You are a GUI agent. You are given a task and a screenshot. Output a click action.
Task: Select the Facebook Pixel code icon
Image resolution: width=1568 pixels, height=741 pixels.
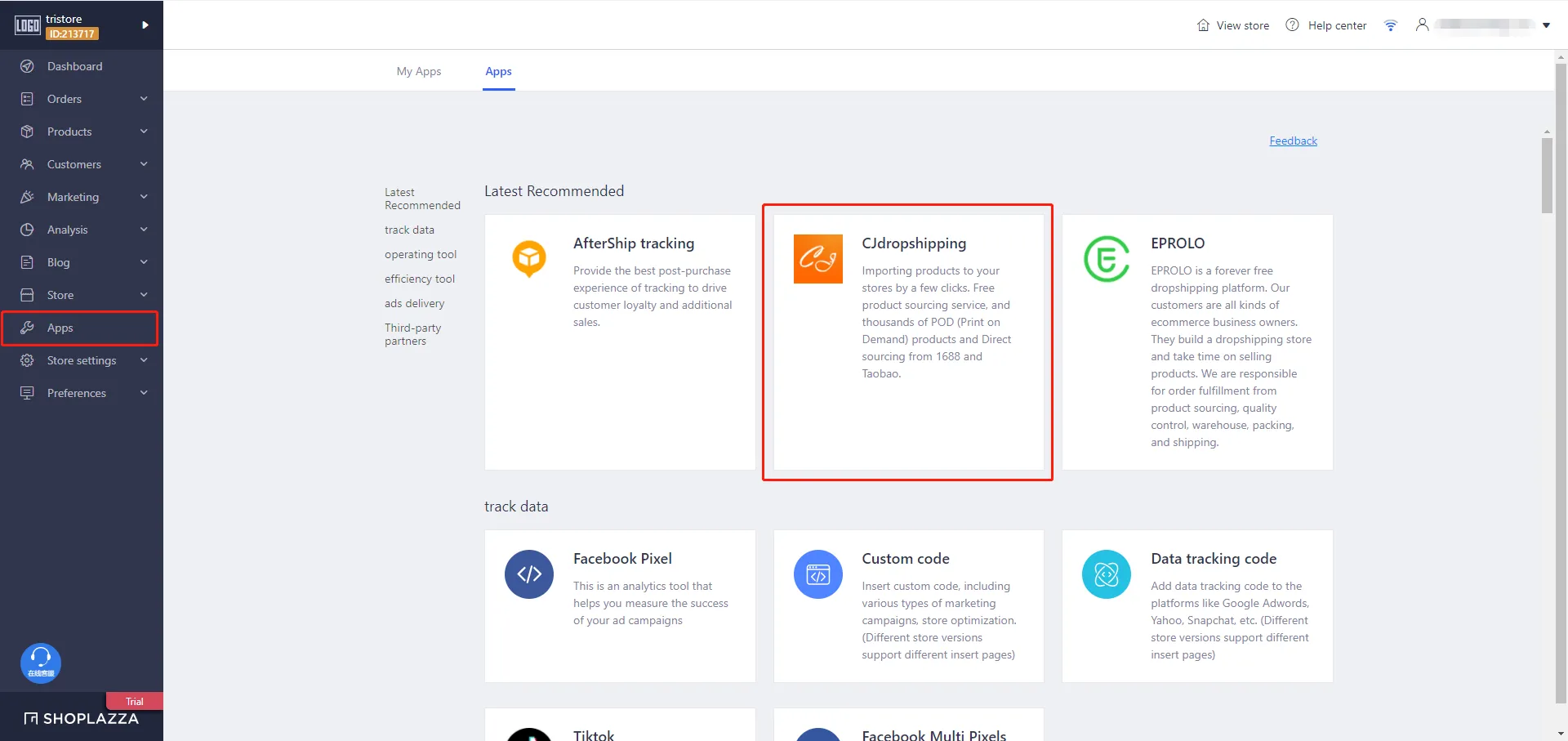528,574
